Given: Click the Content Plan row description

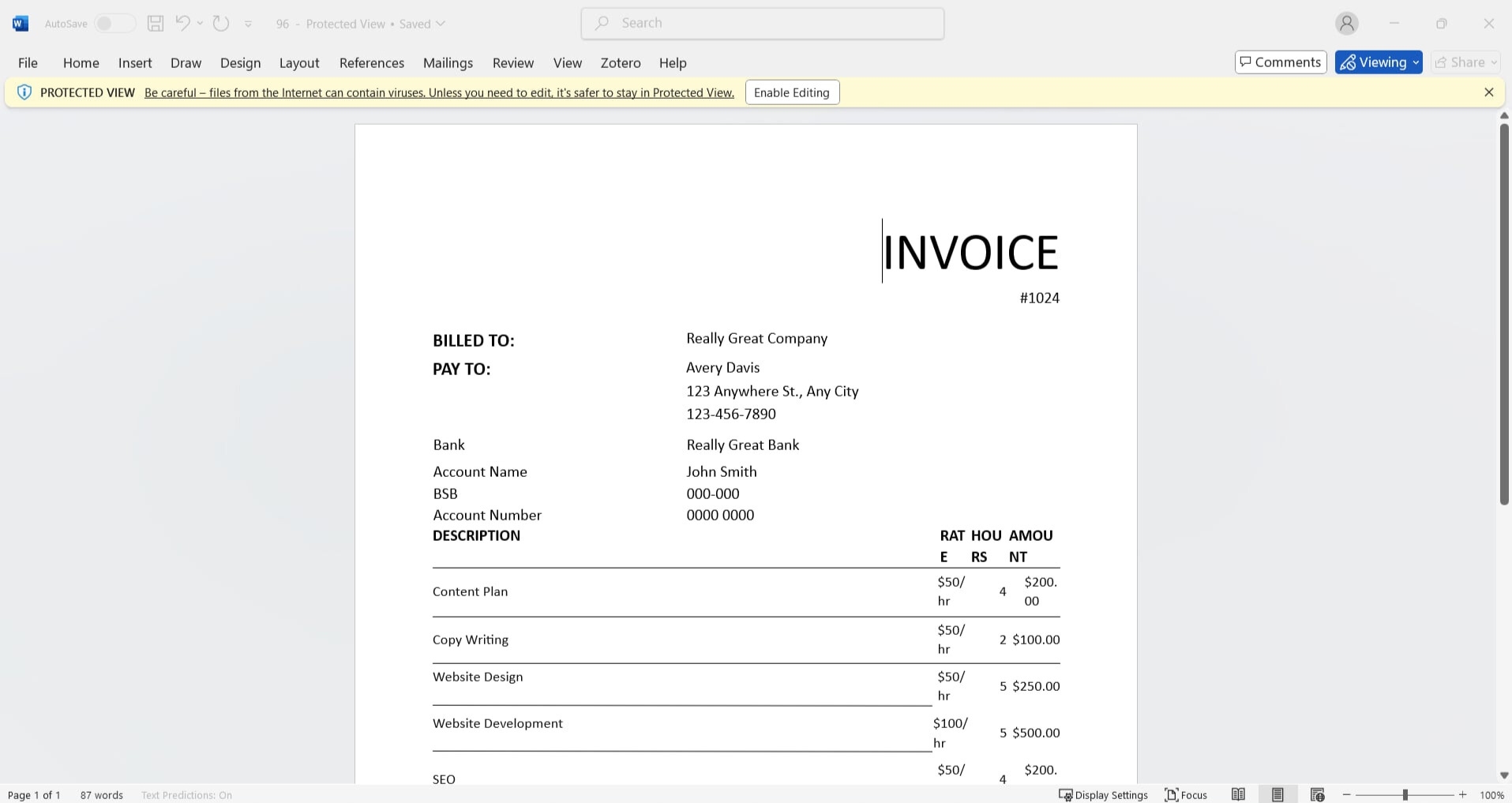Looking at the screenshot, I should 470,591.
